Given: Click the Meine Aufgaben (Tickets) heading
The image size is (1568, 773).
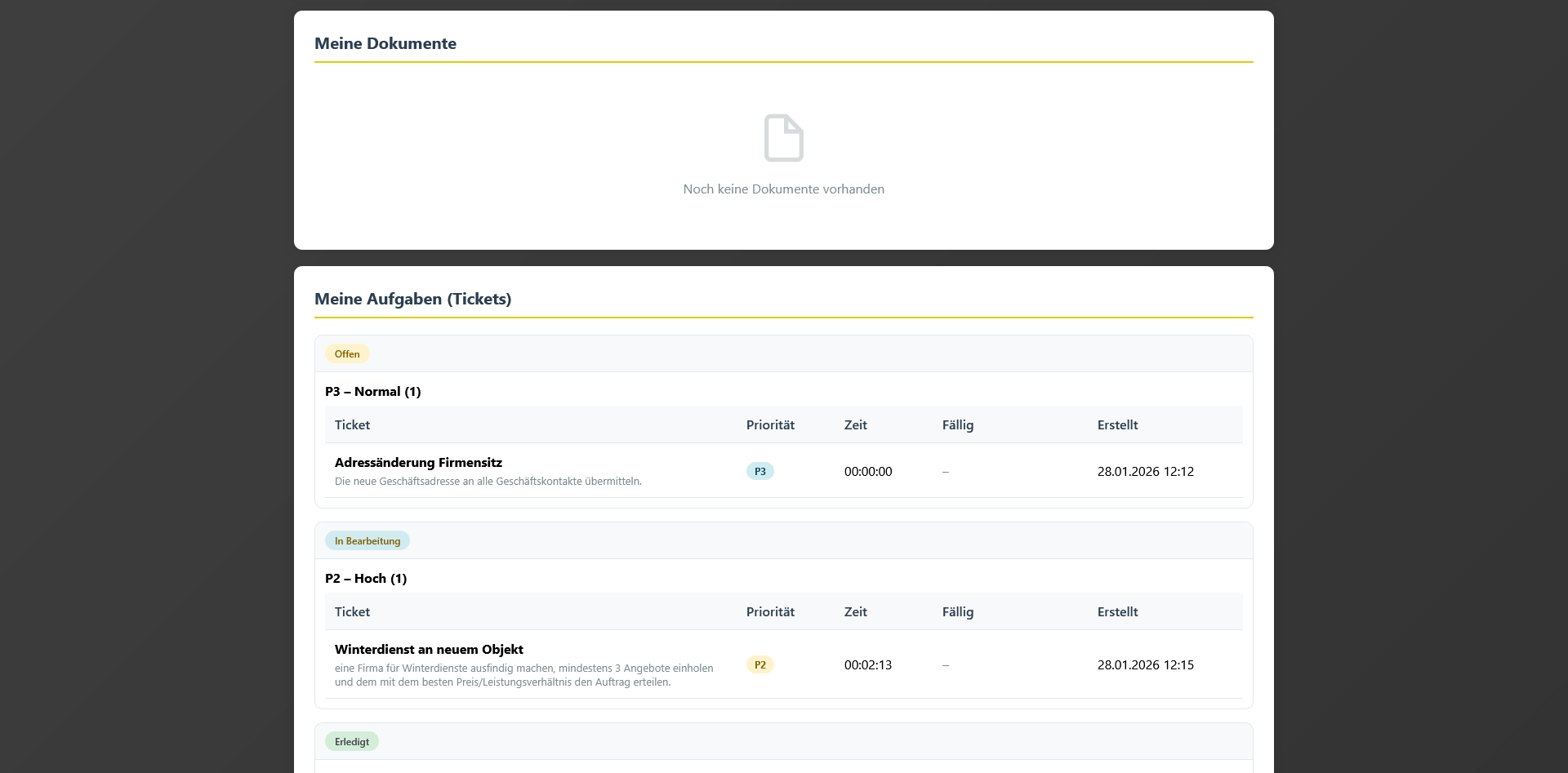Looking at the screenshot, I should [412, 300].
